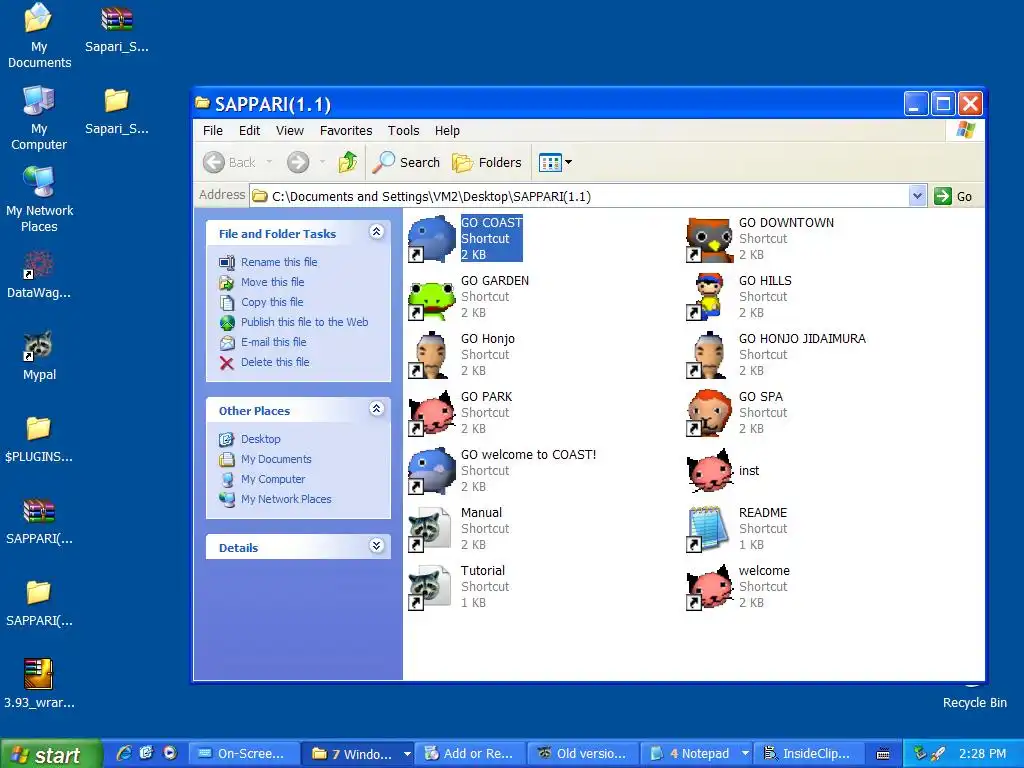Click the keyboard icon in system tray

[883, 754]
